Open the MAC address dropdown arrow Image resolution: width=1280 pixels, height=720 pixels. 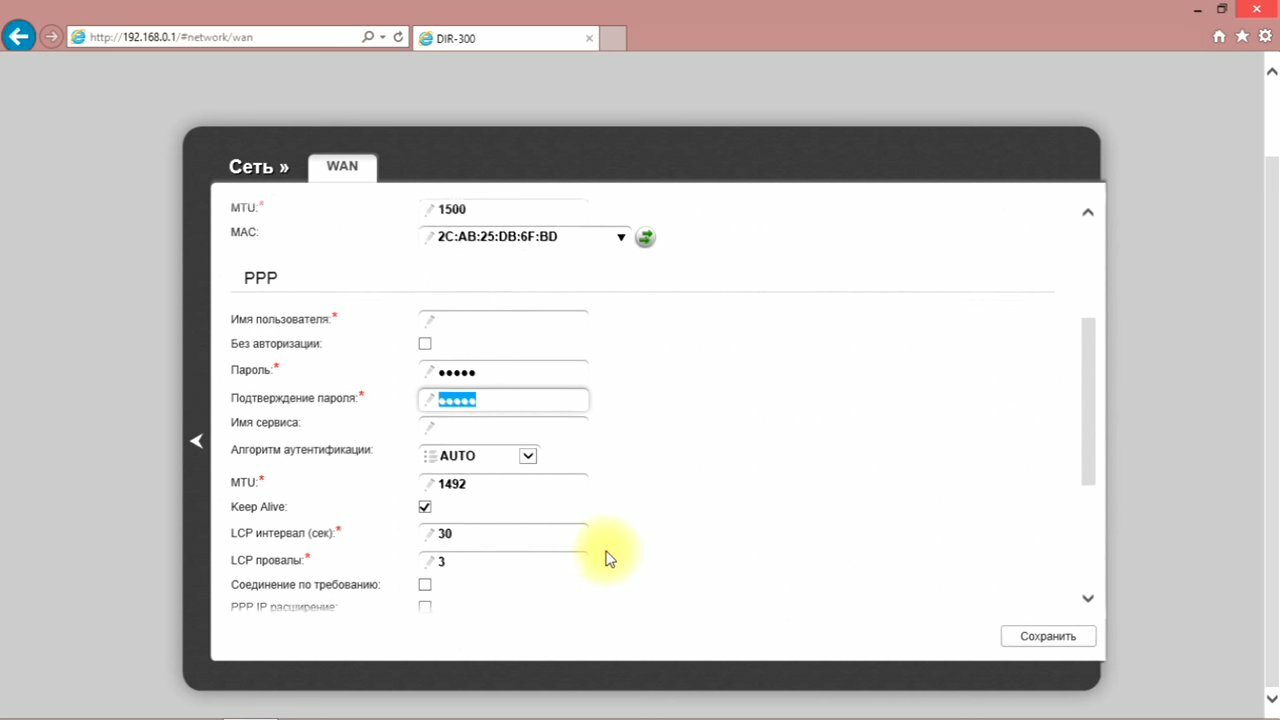[x=621, y=237]
